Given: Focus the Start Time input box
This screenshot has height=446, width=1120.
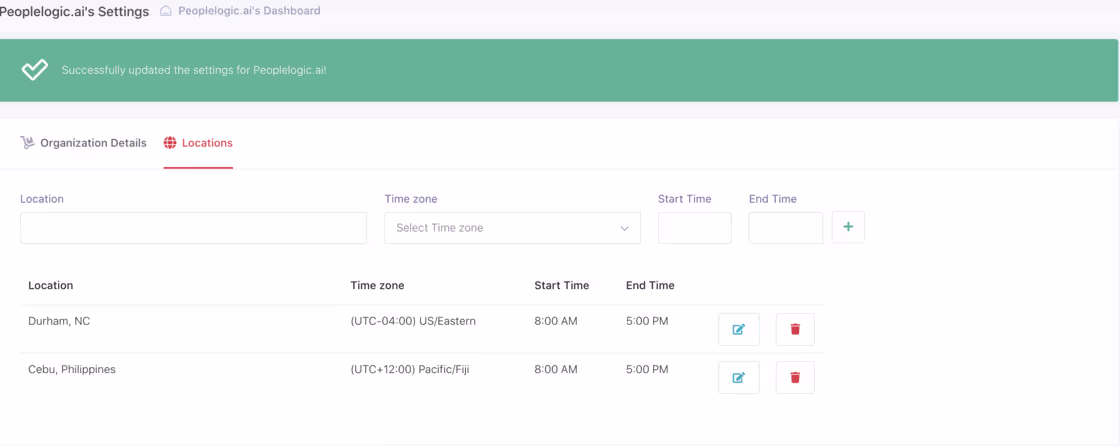Looking at the screenshot, I should (694, 228).
